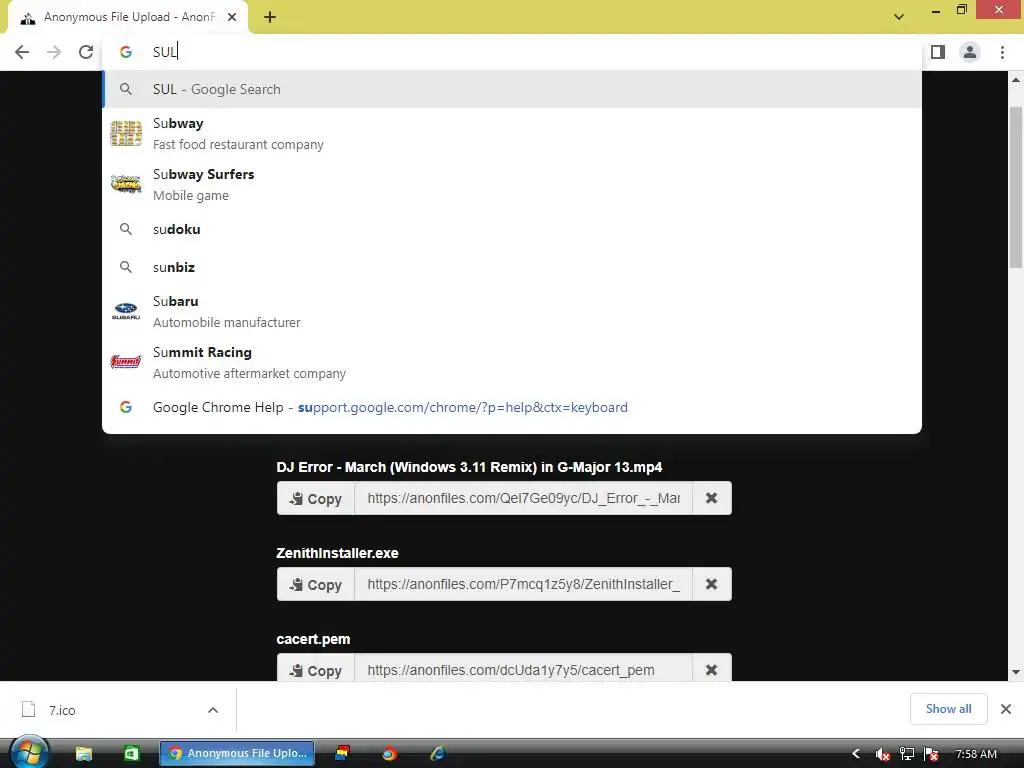This screenshot has width=1024, height=768.
Task: Click the network tray icon
Action: tap(906, 754)
